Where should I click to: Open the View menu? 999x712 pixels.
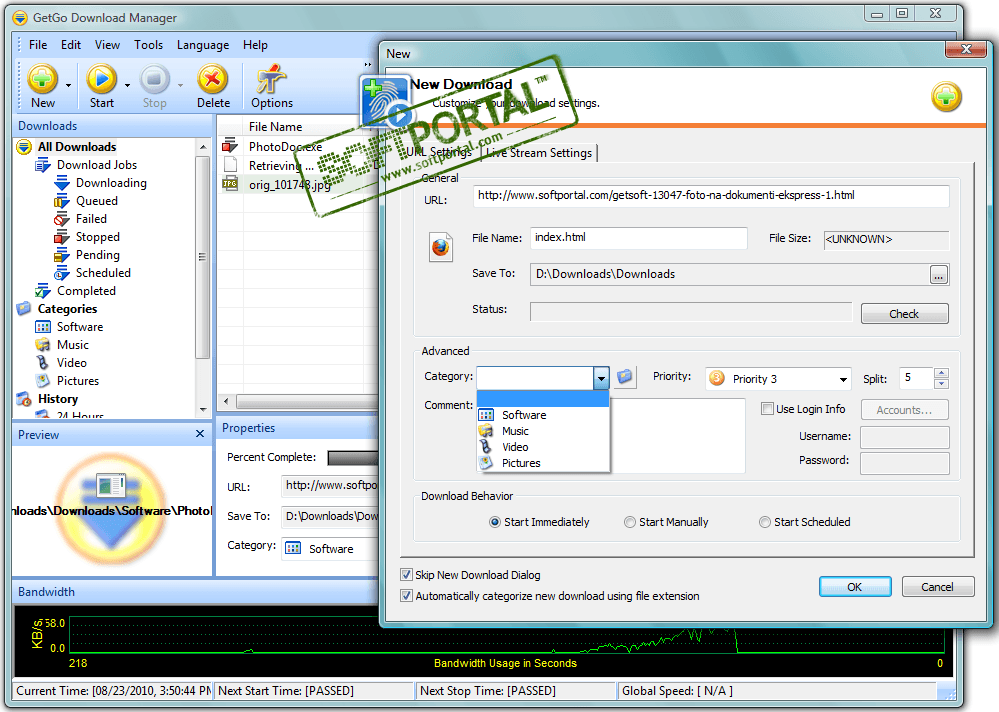coord(107,45)
